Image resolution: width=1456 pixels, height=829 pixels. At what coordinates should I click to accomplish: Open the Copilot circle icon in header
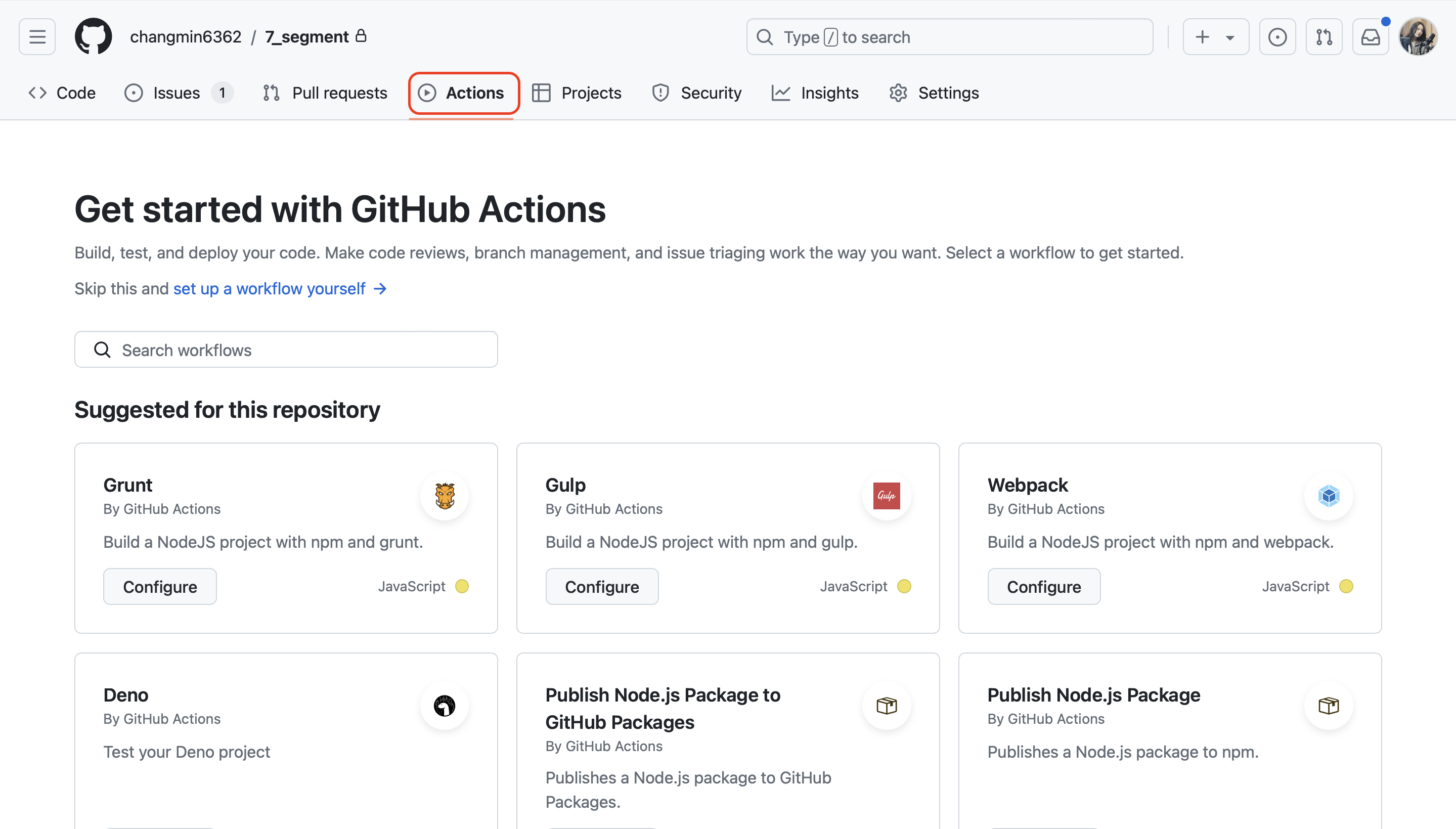tap(1277, 36)
